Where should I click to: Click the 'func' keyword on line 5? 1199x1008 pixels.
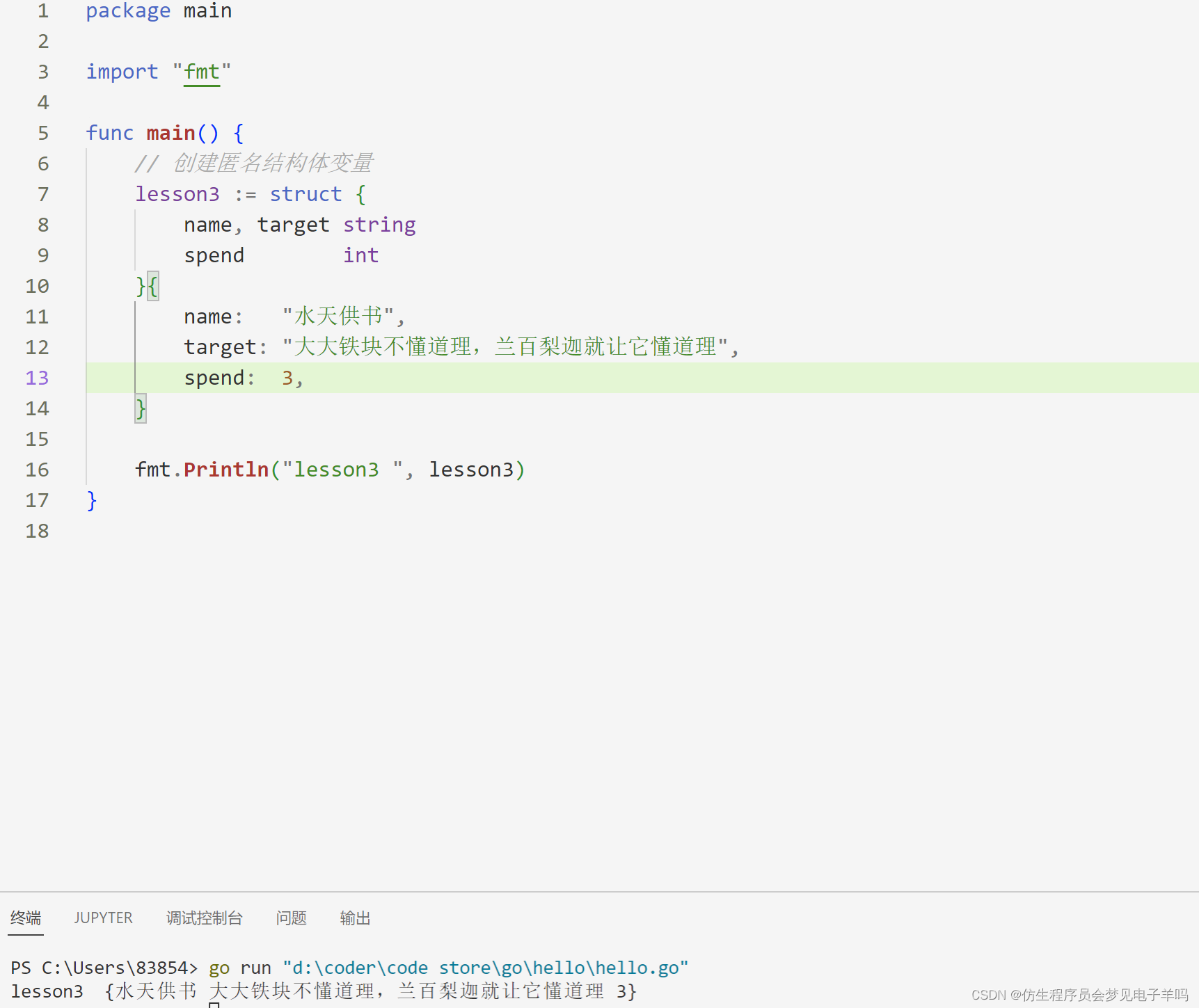(109, 133)
